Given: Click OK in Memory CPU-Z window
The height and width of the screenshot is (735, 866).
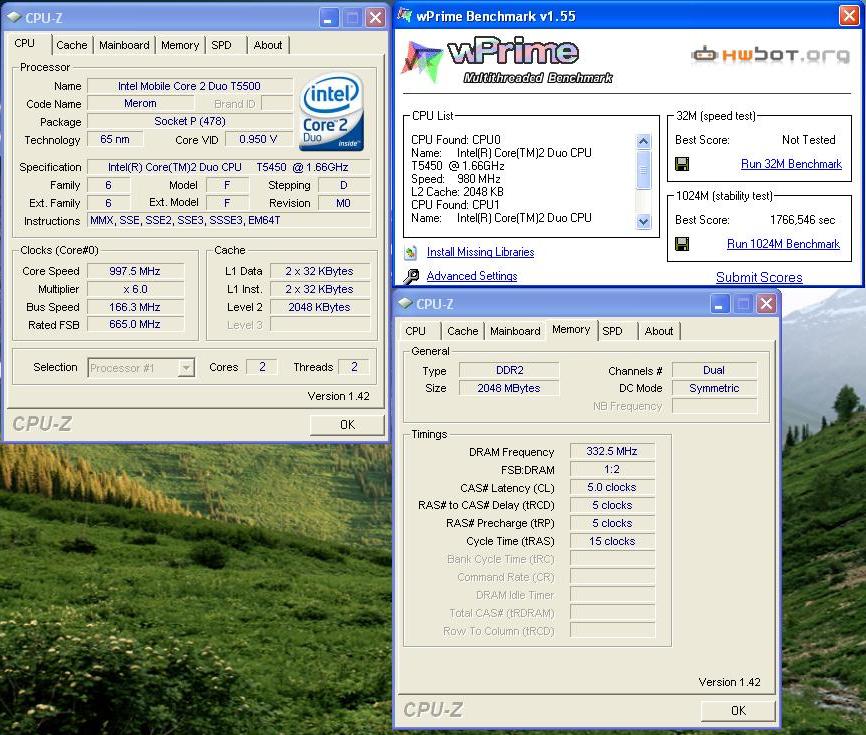Looking at the screenshot, I should (738, 711).
